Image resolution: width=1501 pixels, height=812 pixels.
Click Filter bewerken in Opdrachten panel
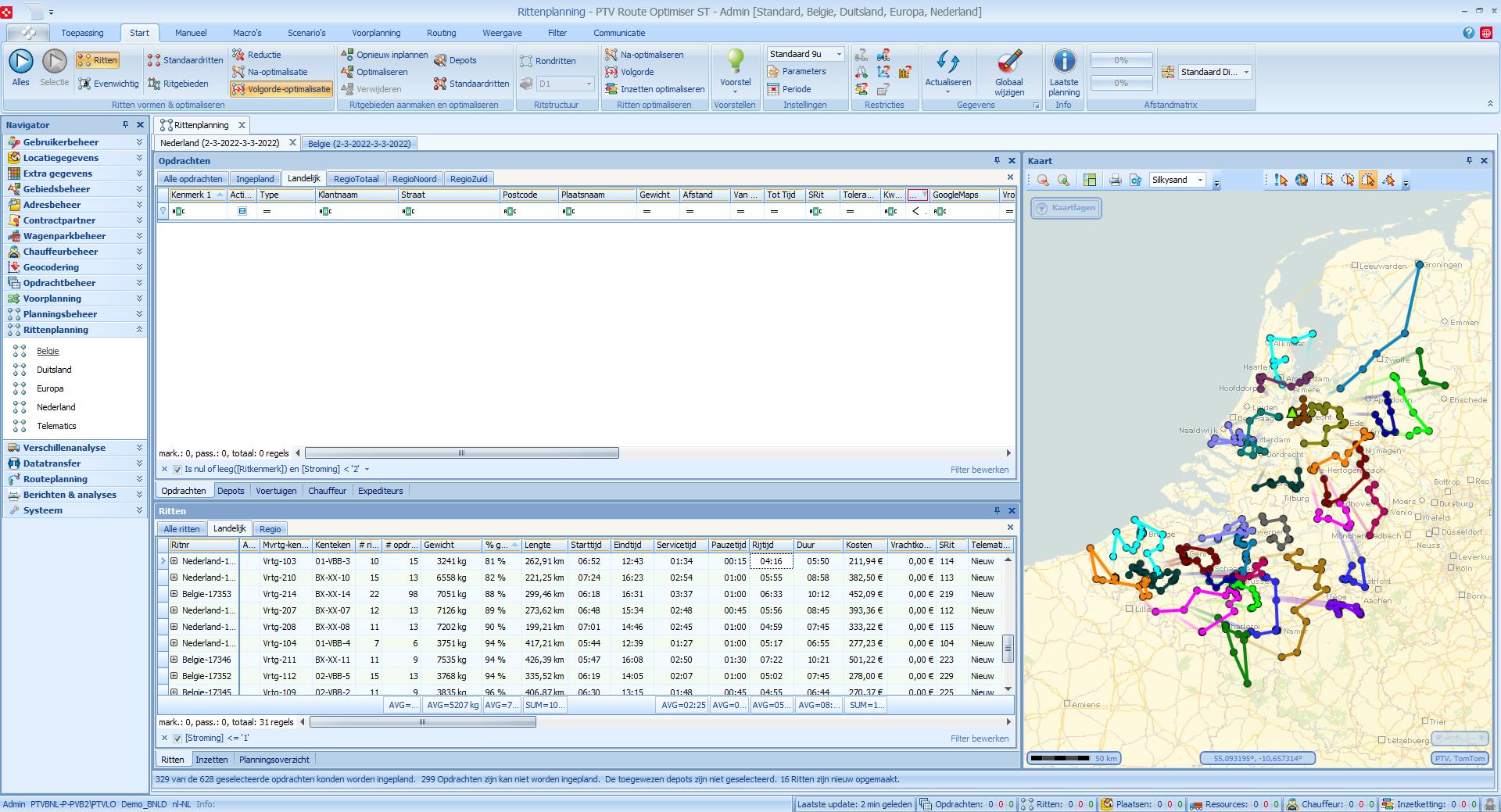[979, 470]
